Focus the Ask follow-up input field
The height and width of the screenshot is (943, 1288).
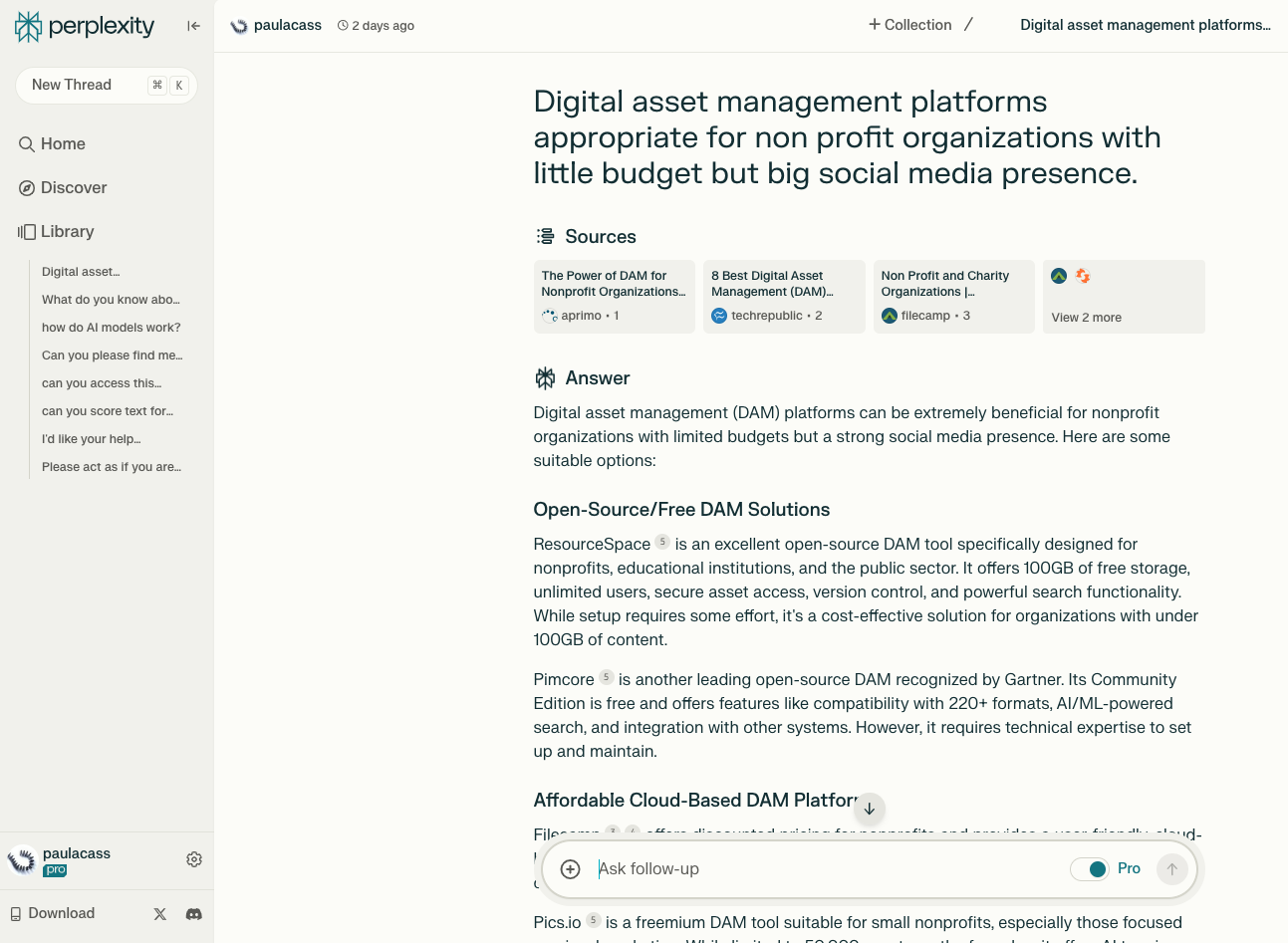click(x=827, y=869)
